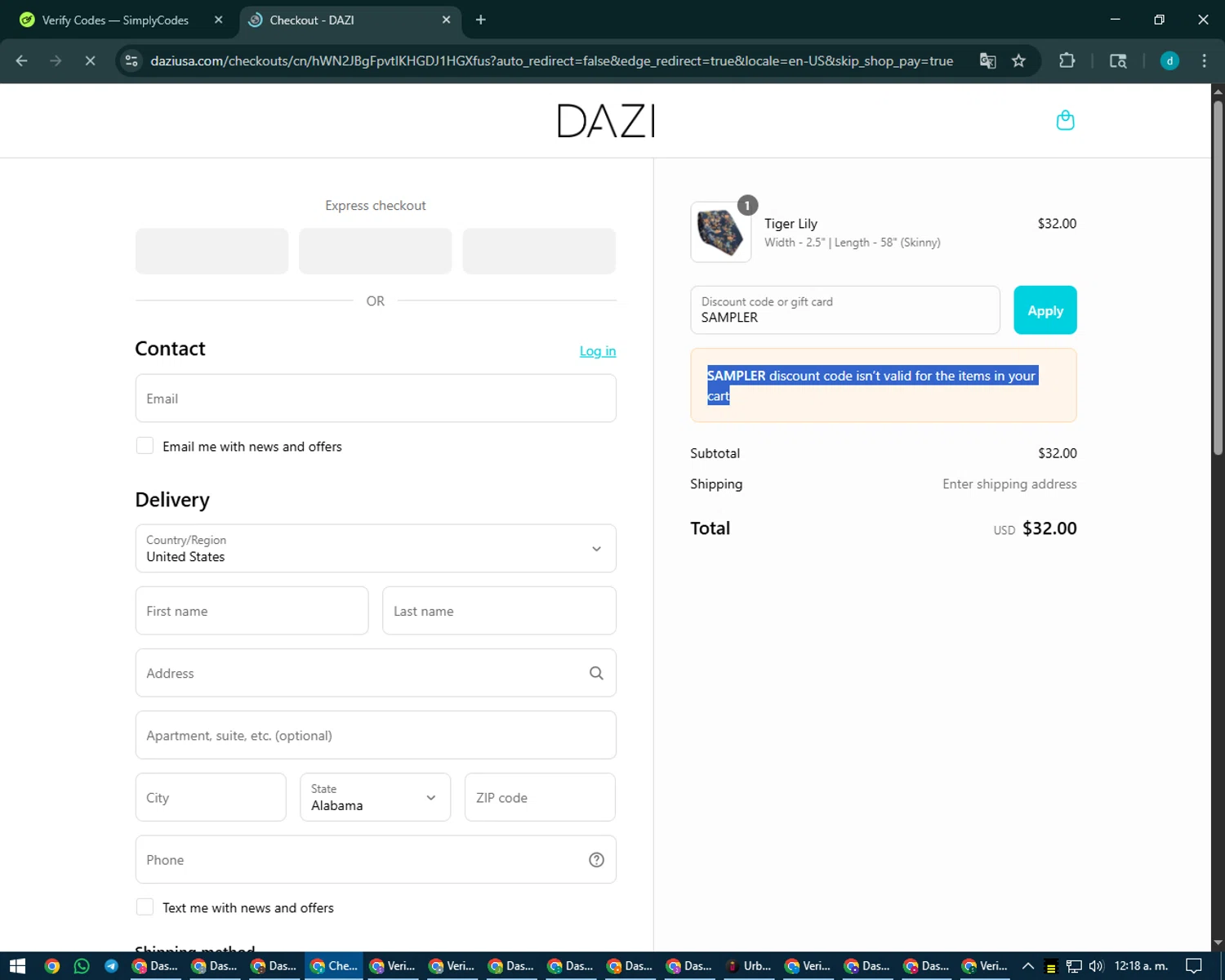This screenshot has height=980, width=1225.
Task: Click the address search magnifier icon
Action: pos(596,673)
